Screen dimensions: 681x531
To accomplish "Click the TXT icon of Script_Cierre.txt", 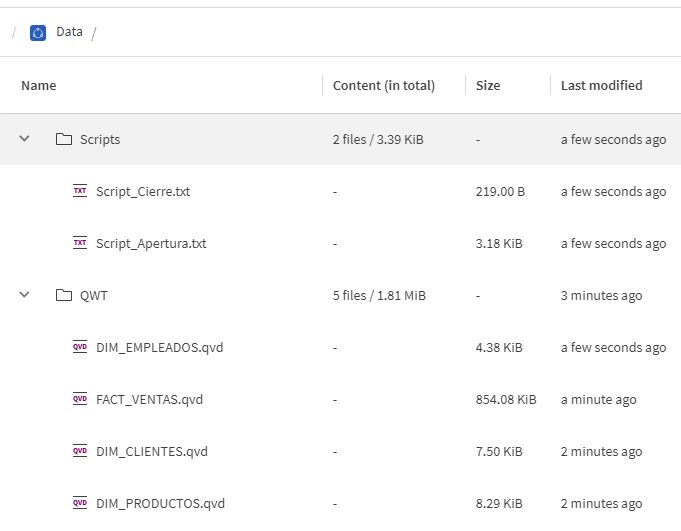I will tap(80, 191).
